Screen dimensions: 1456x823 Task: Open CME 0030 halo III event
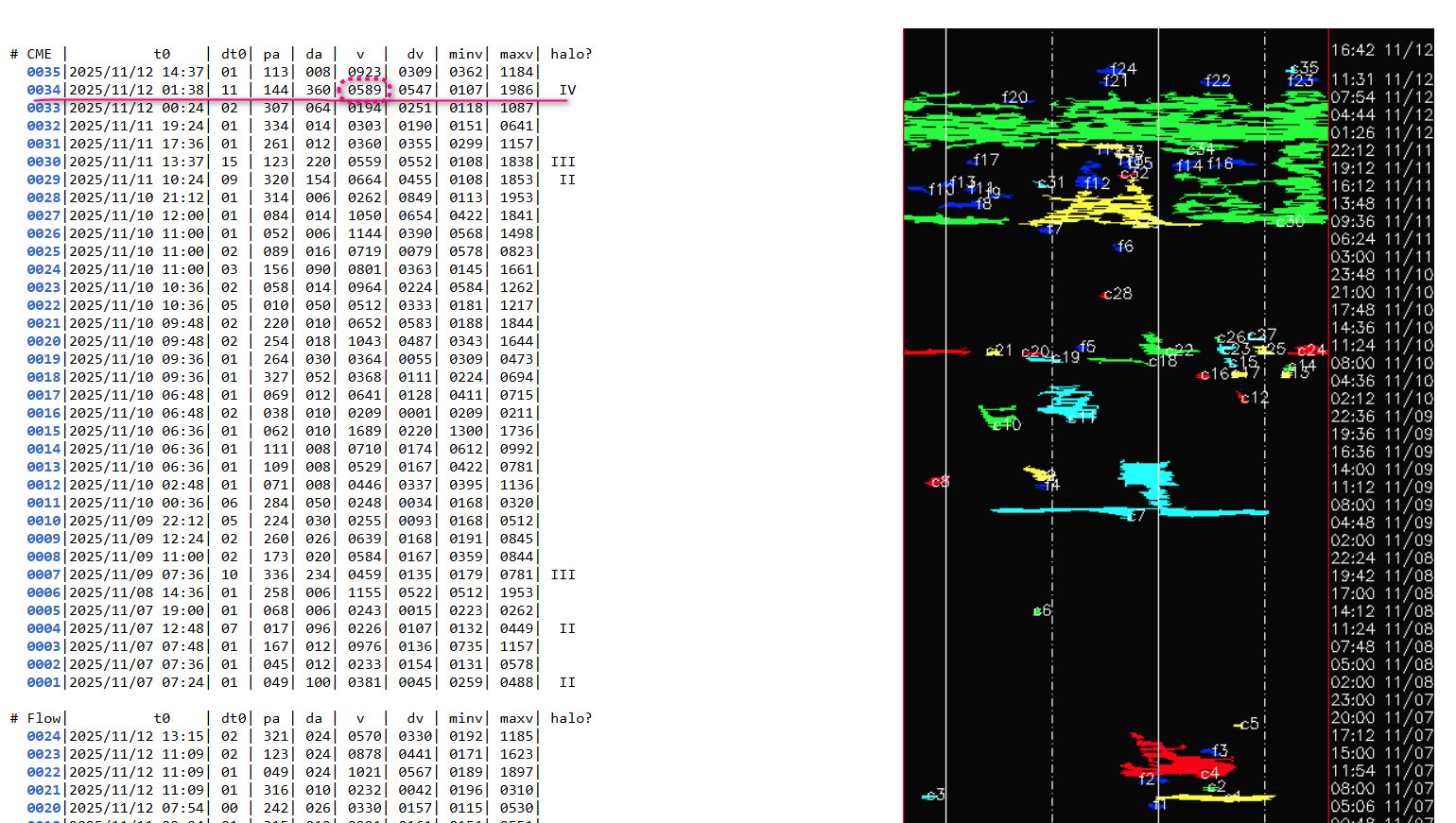43,162
